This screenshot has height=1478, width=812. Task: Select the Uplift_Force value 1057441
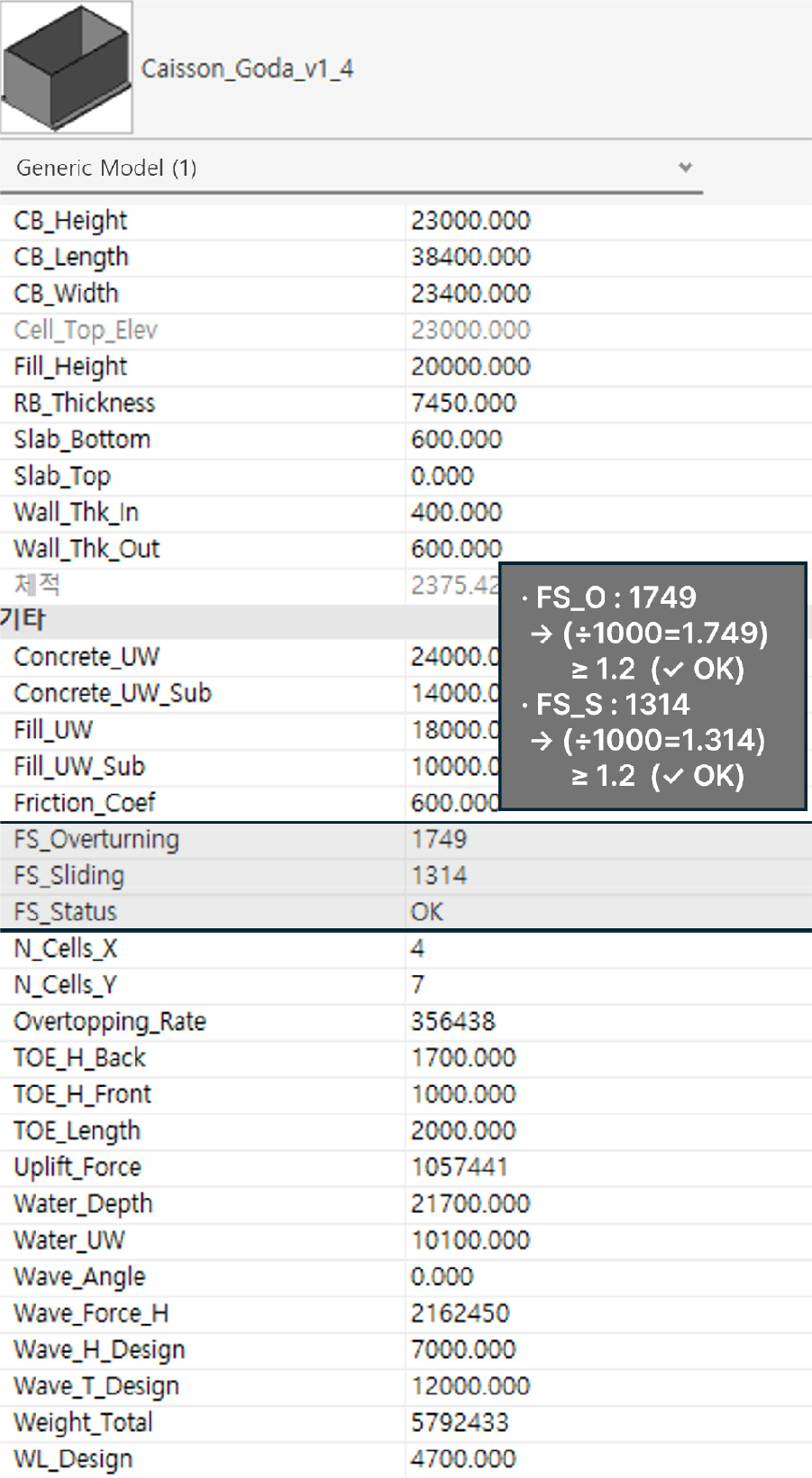click(x=460, y=1167)
